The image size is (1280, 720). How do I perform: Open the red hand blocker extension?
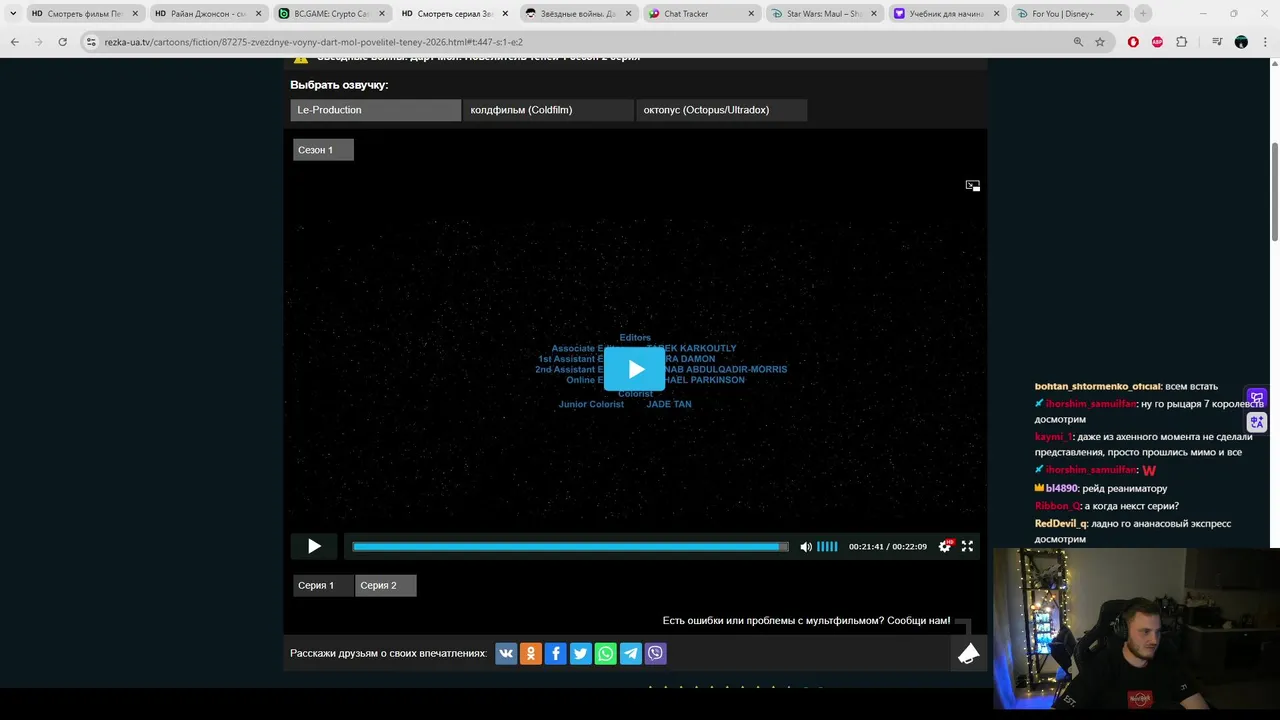pyautogui.click(x=1133, y=42)
